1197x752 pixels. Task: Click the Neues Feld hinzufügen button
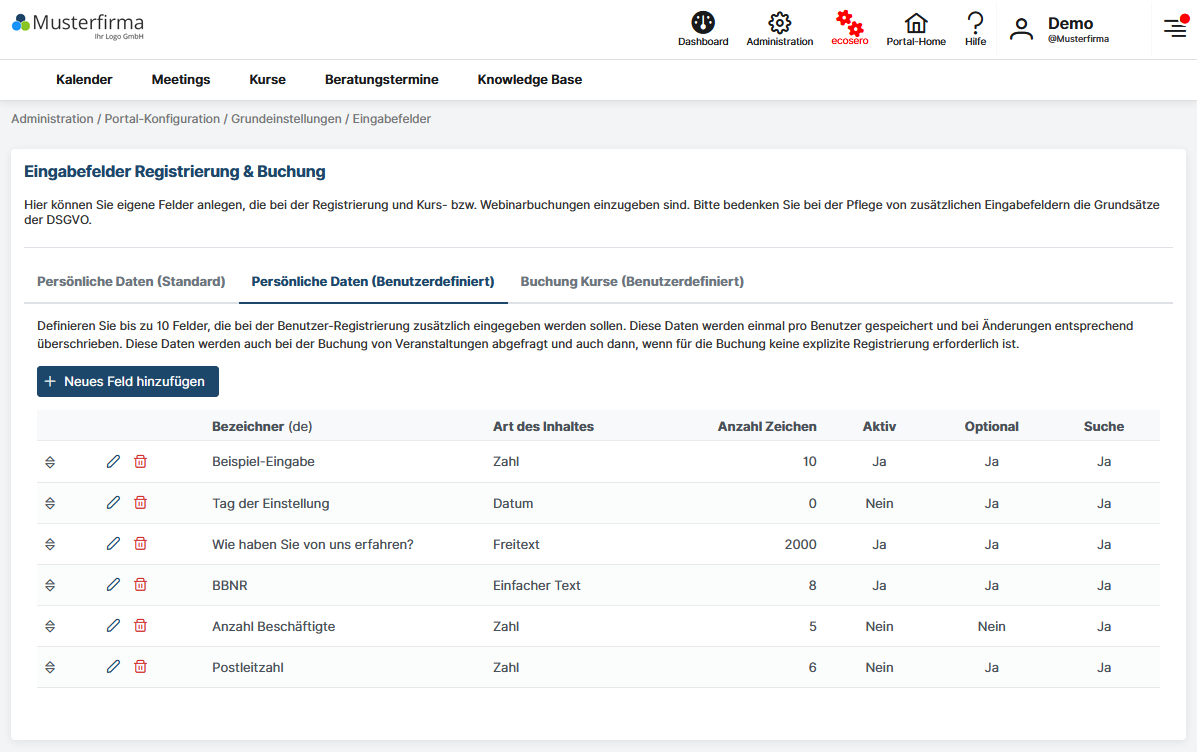point(127,382)
